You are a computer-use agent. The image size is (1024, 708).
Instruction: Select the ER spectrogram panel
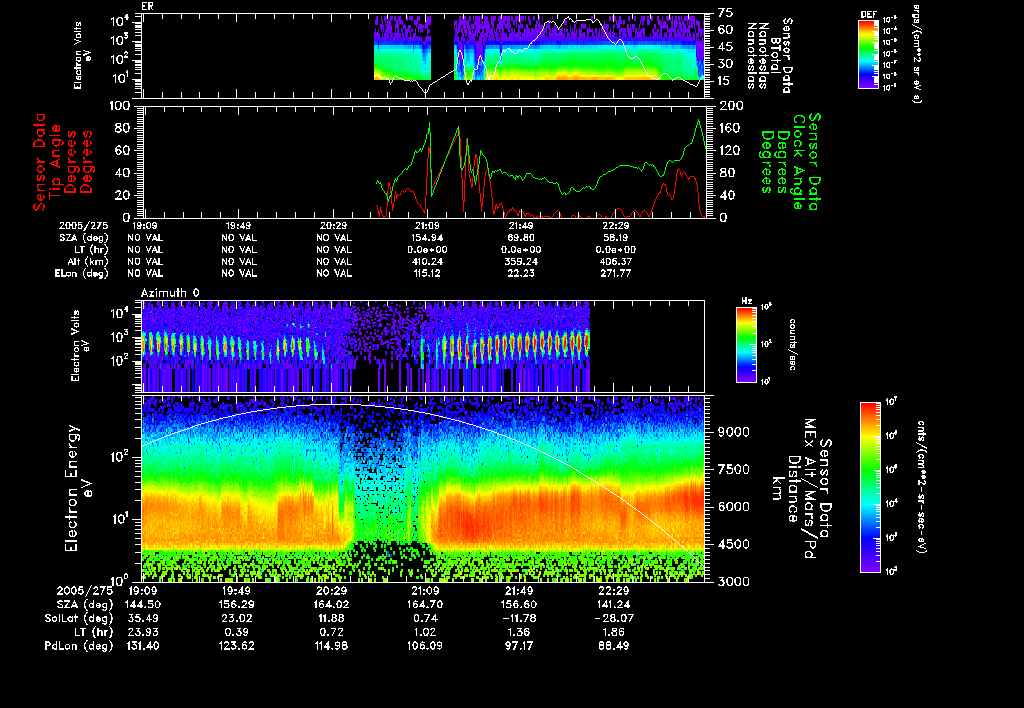coord(423,56)
